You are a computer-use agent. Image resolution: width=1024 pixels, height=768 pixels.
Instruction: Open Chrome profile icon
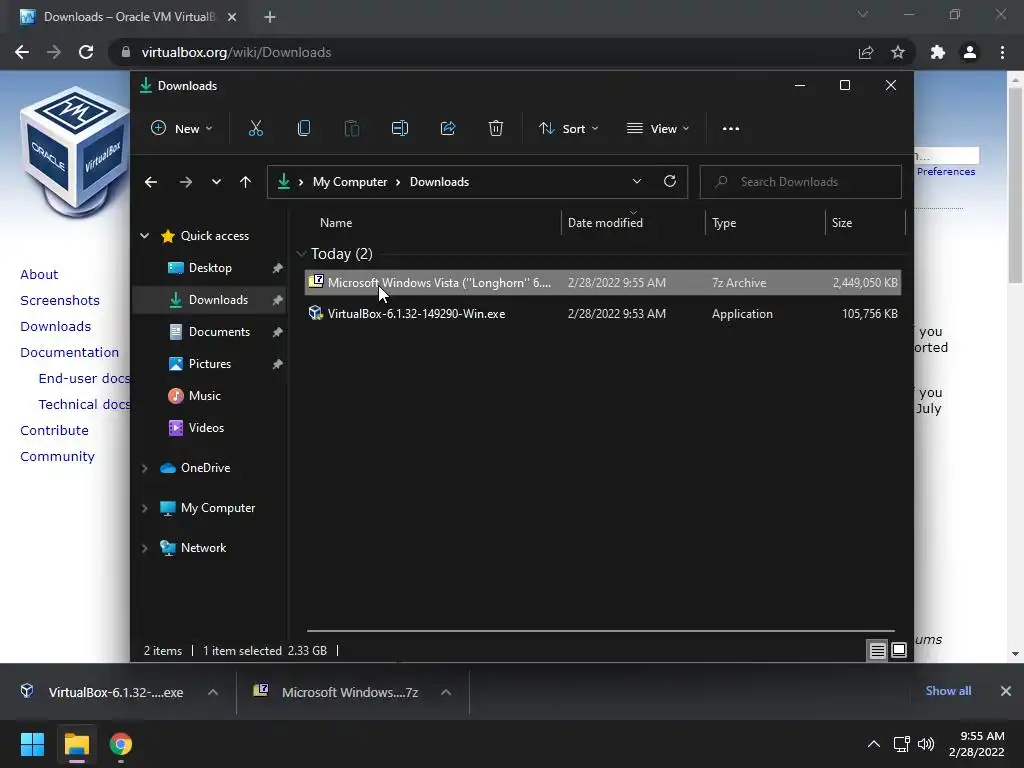tap(970, 52)
